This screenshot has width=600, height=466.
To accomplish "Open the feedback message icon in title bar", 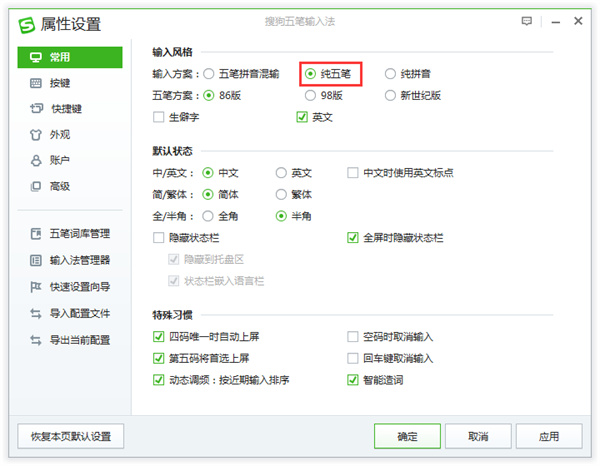I will 527,21.
